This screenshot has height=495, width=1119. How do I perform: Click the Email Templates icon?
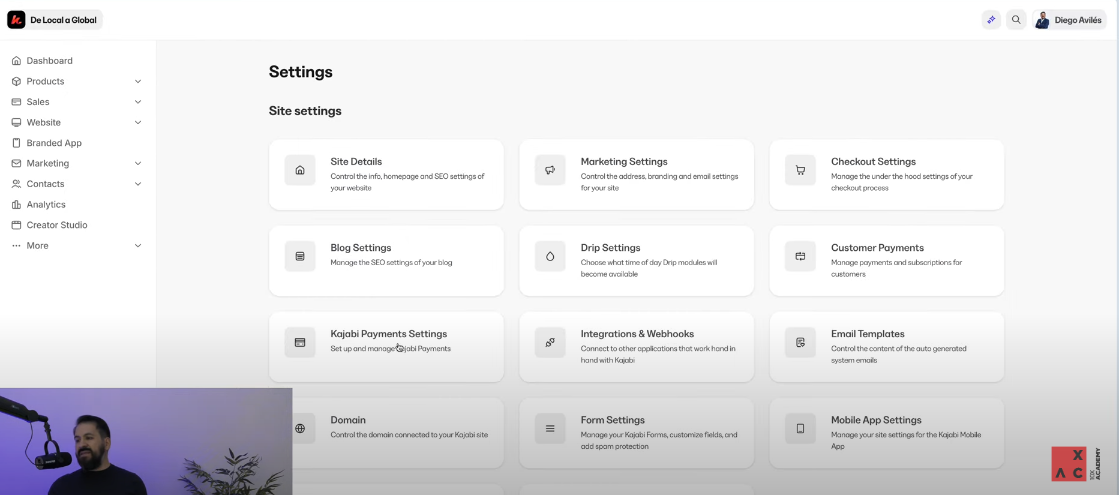tap(801, 342)
